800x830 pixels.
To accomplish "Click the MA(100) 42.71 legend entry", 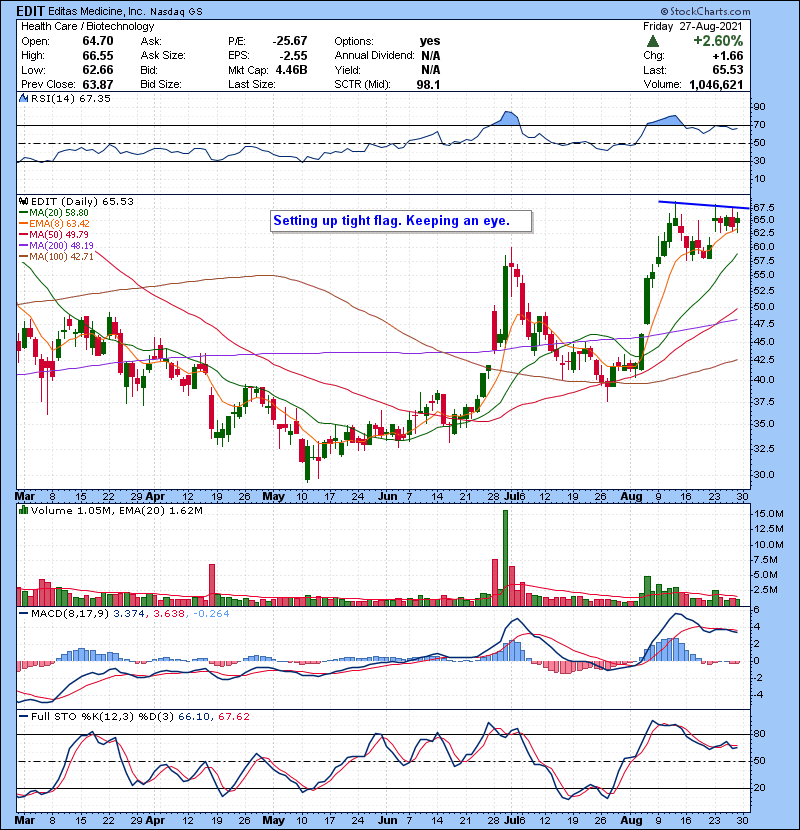I will point(57,257).
